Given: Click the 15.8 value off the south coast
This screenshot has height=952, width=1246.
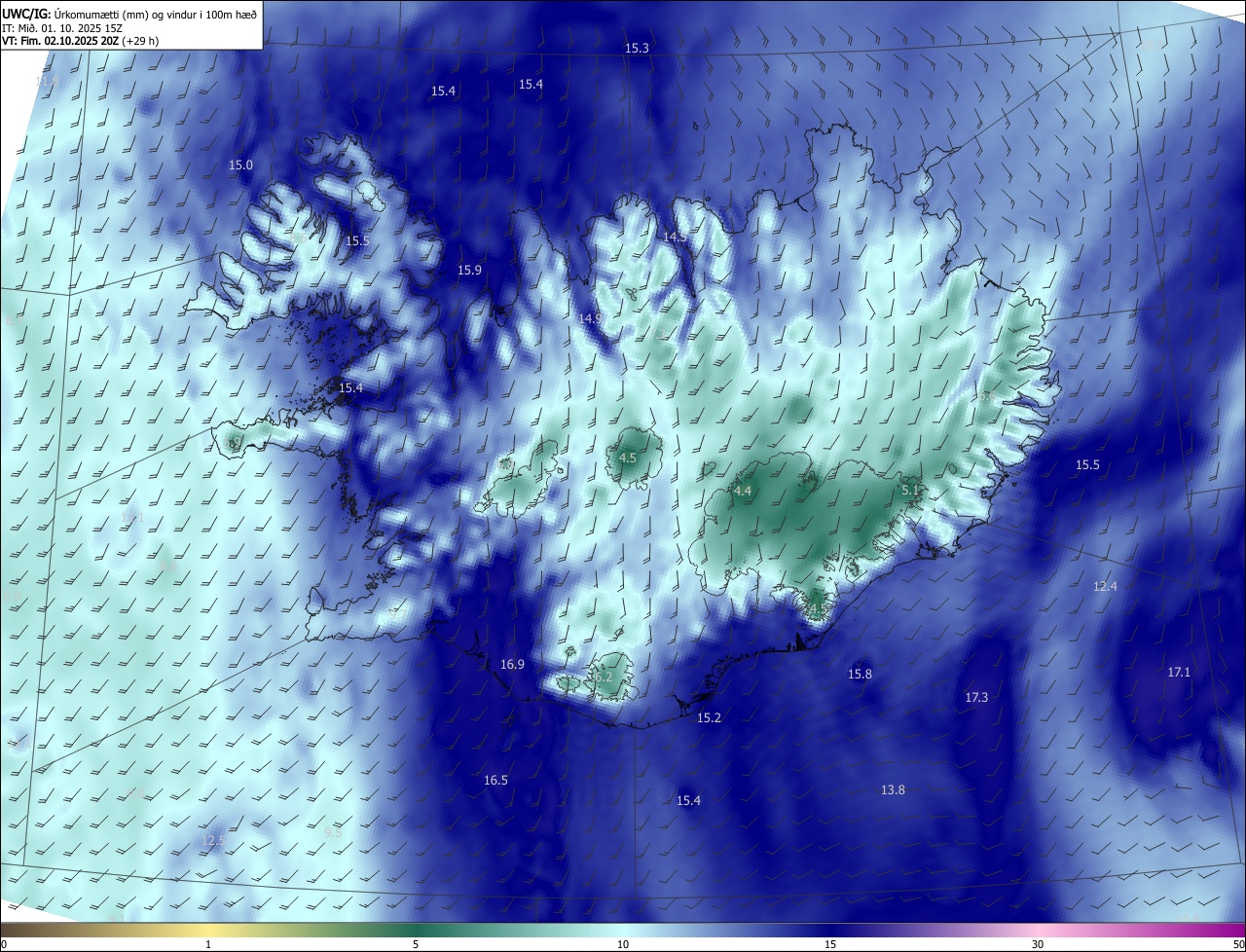Looking at the screenshot, I should coord(860,674).
